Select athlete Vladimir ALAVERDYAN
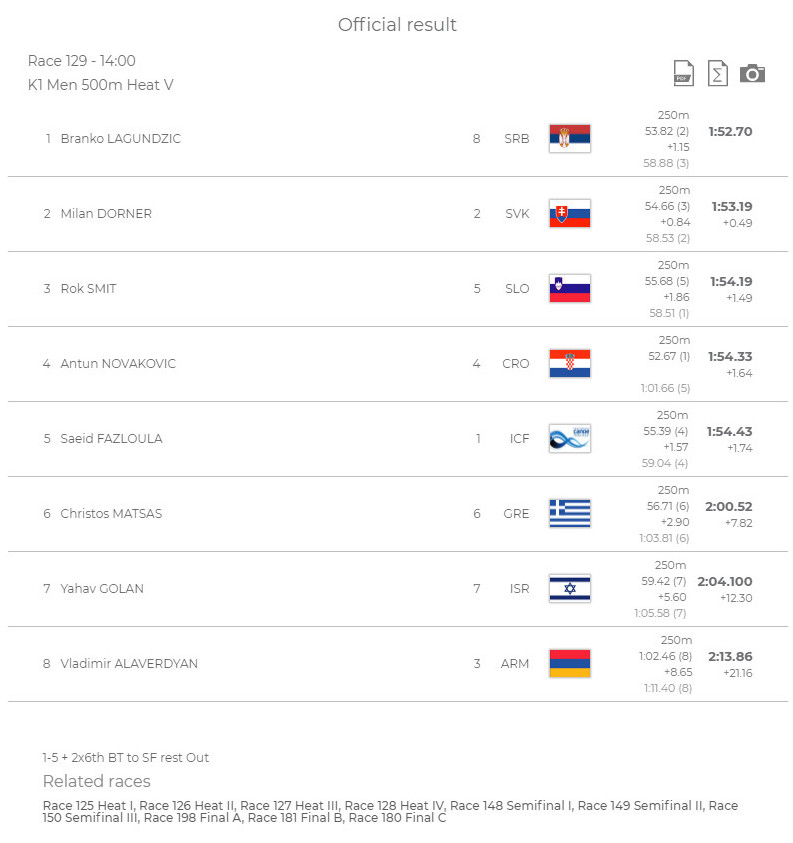793x843 pixels. coord(129,663)
